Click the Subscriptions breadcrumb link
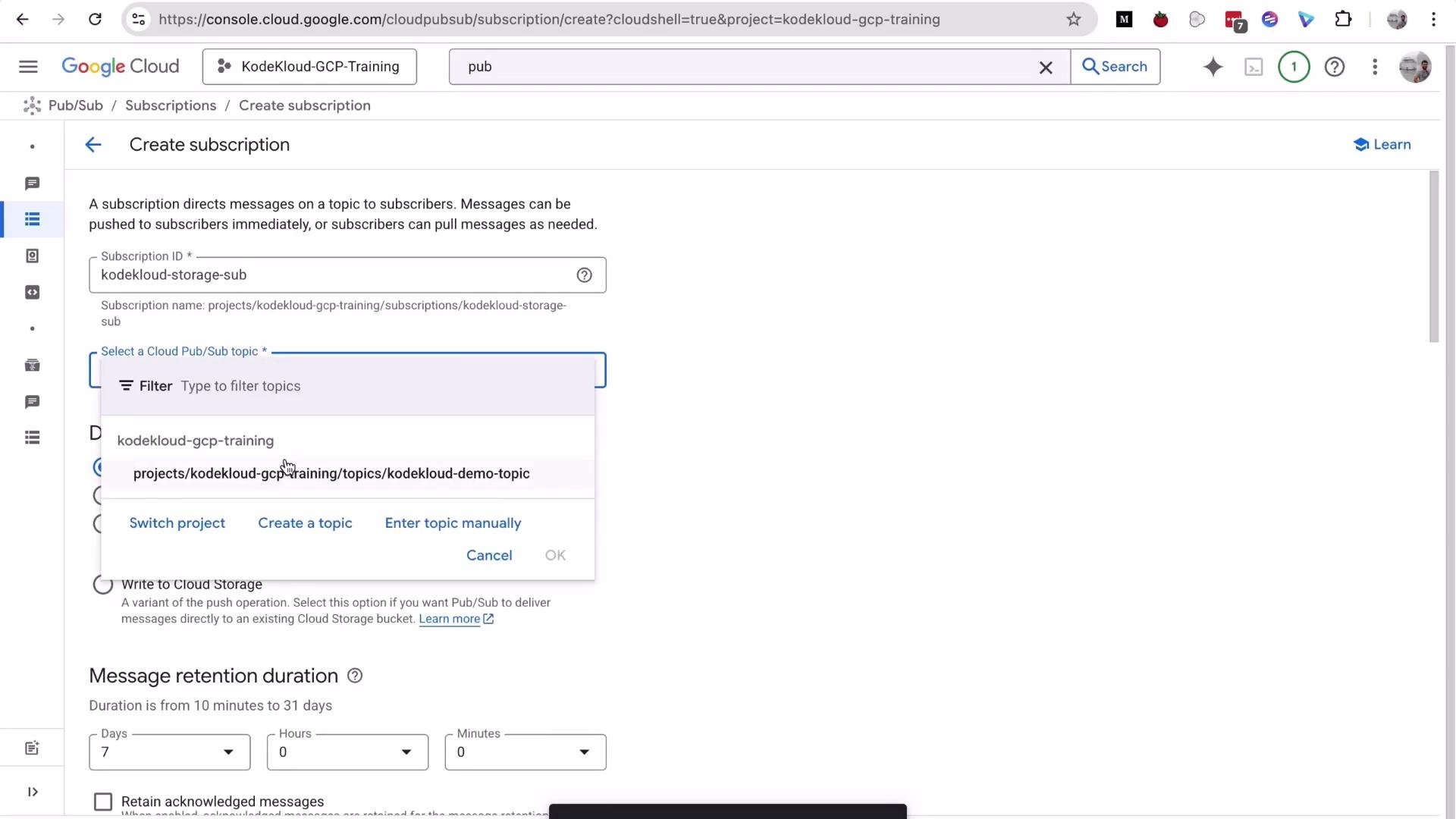The image size is (1456, 819). coord(171,105)
